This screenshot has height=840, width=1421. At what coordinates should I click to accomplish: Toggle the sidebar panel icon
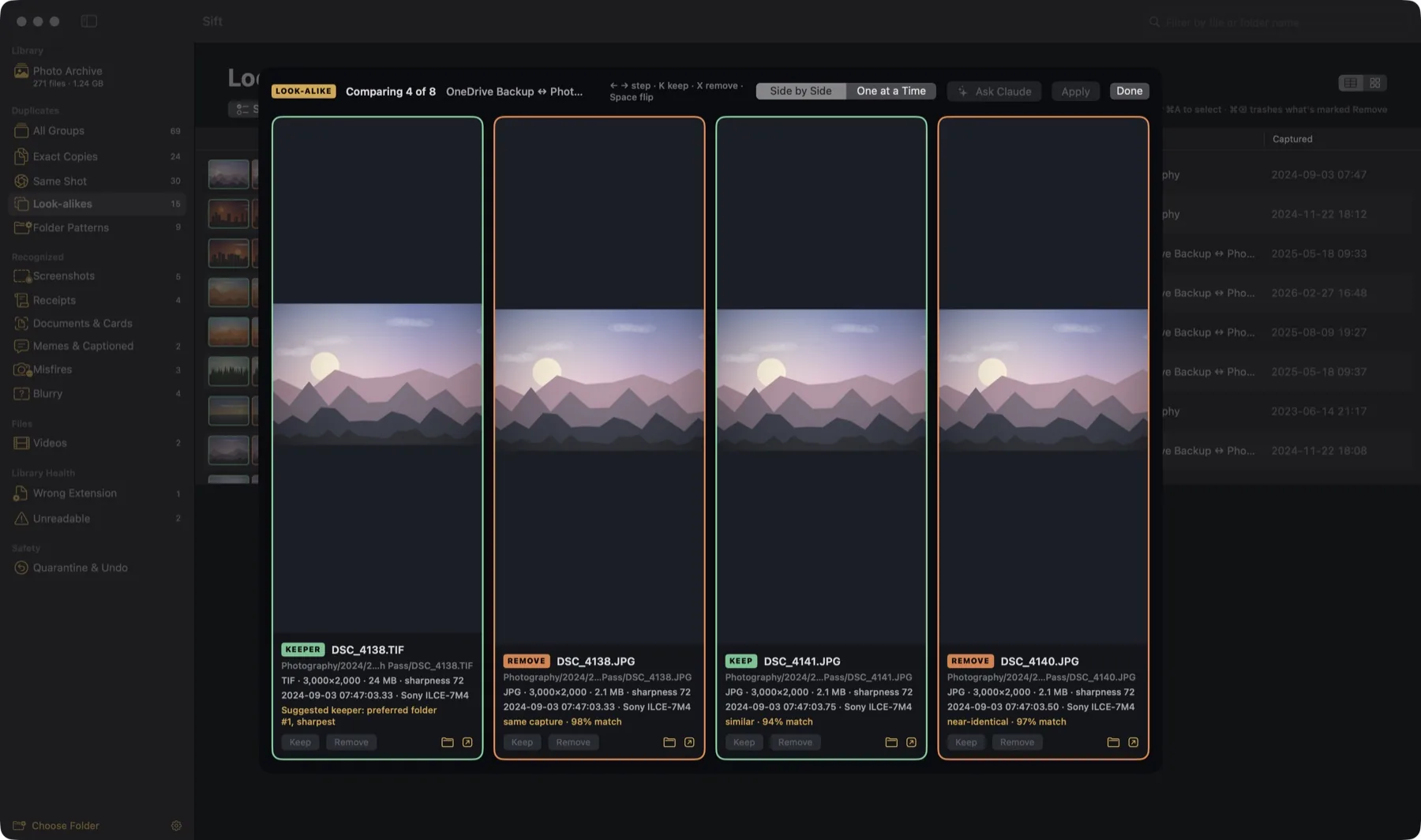[x=89, y=21]
